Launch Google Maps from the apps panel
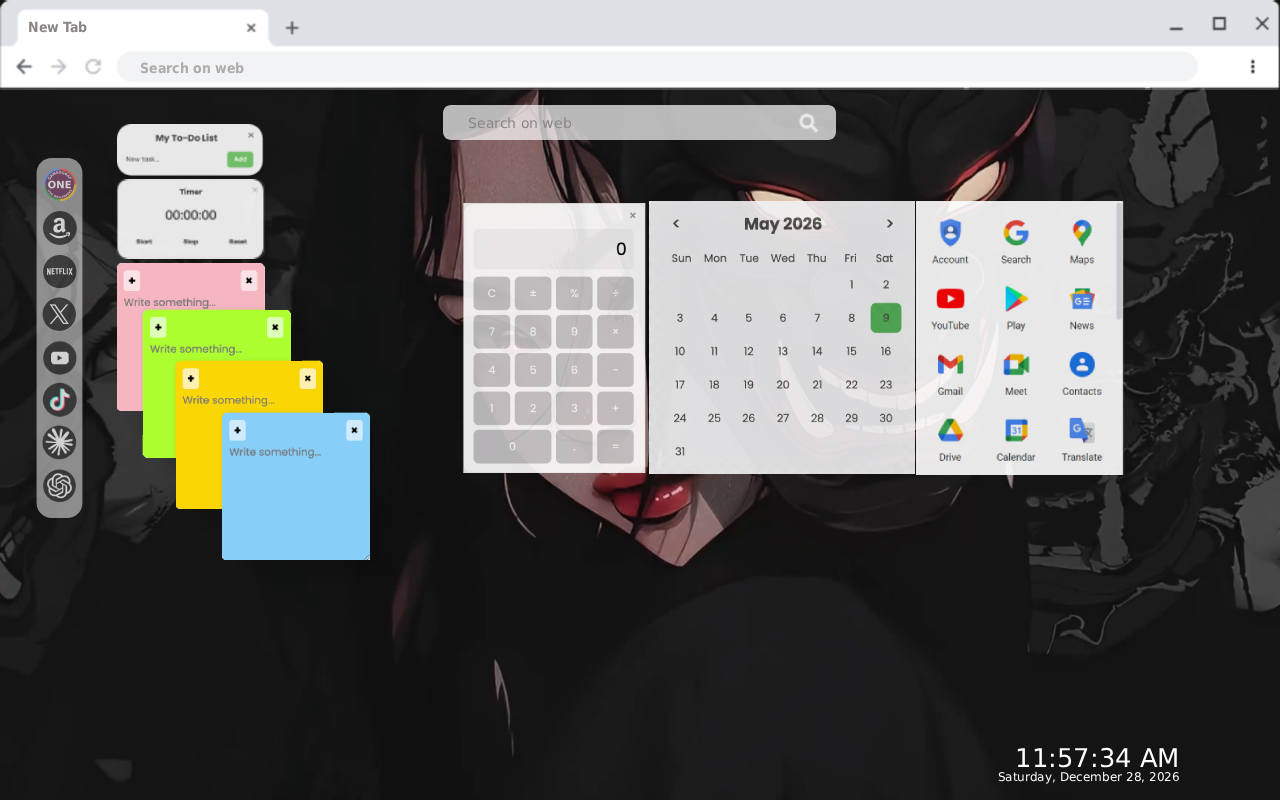 pos(1082,242)
